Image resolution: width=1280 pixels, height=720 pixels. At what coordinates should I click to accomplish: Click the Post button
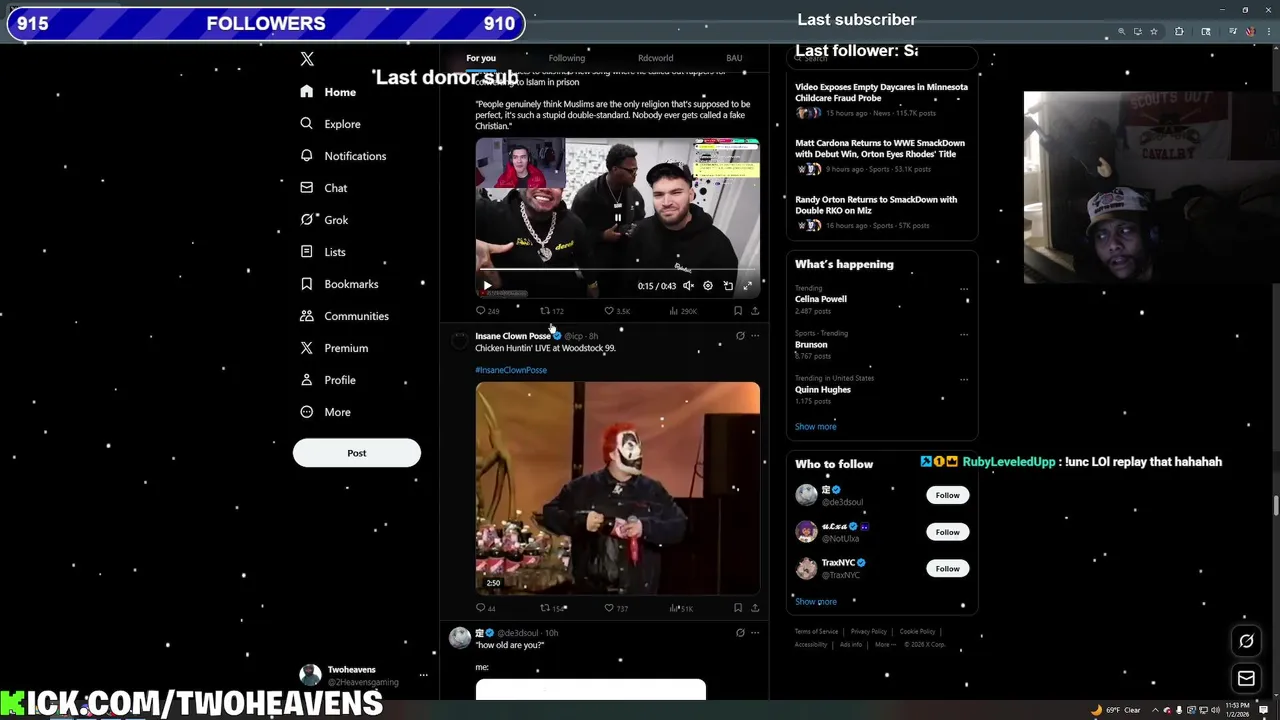tap(357, 453)
